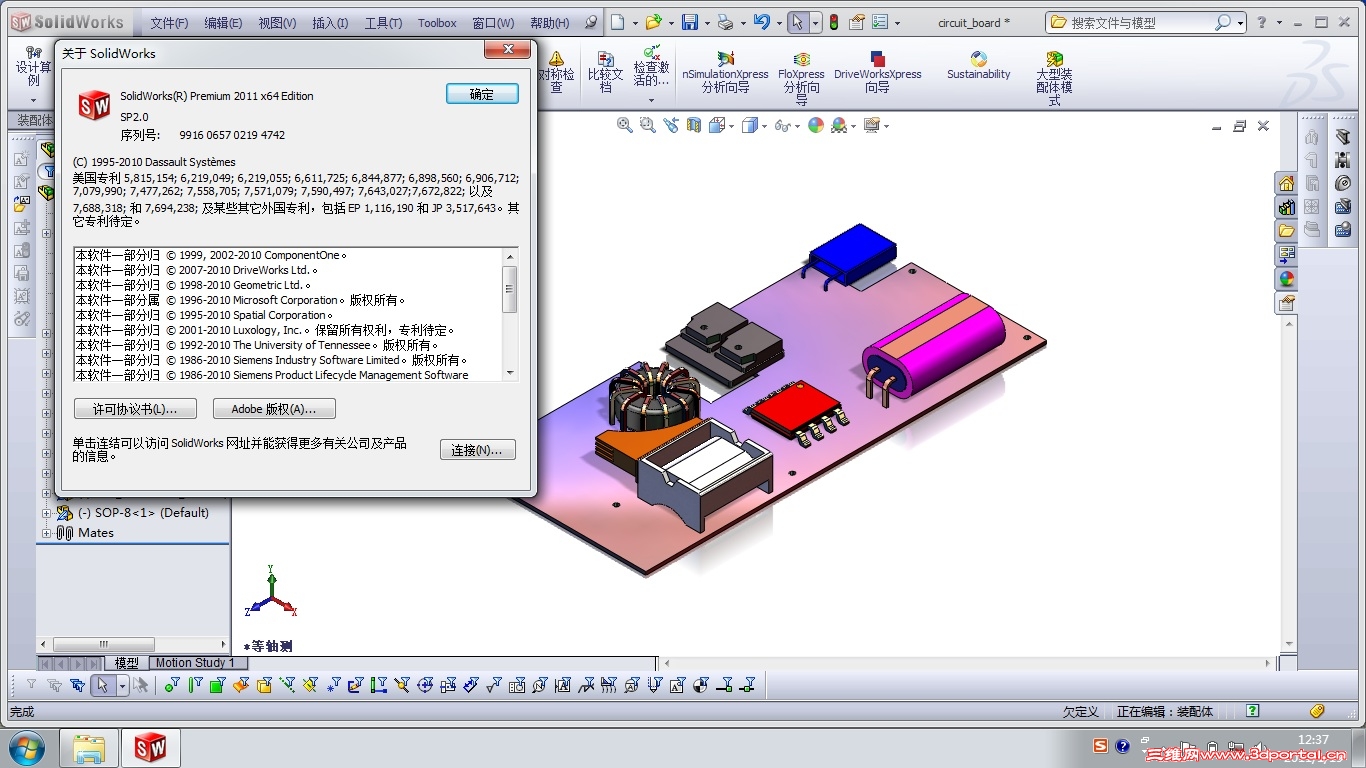Expand the SOP-8<1> tree node
1366x768 pixels.
click(44, 513)
